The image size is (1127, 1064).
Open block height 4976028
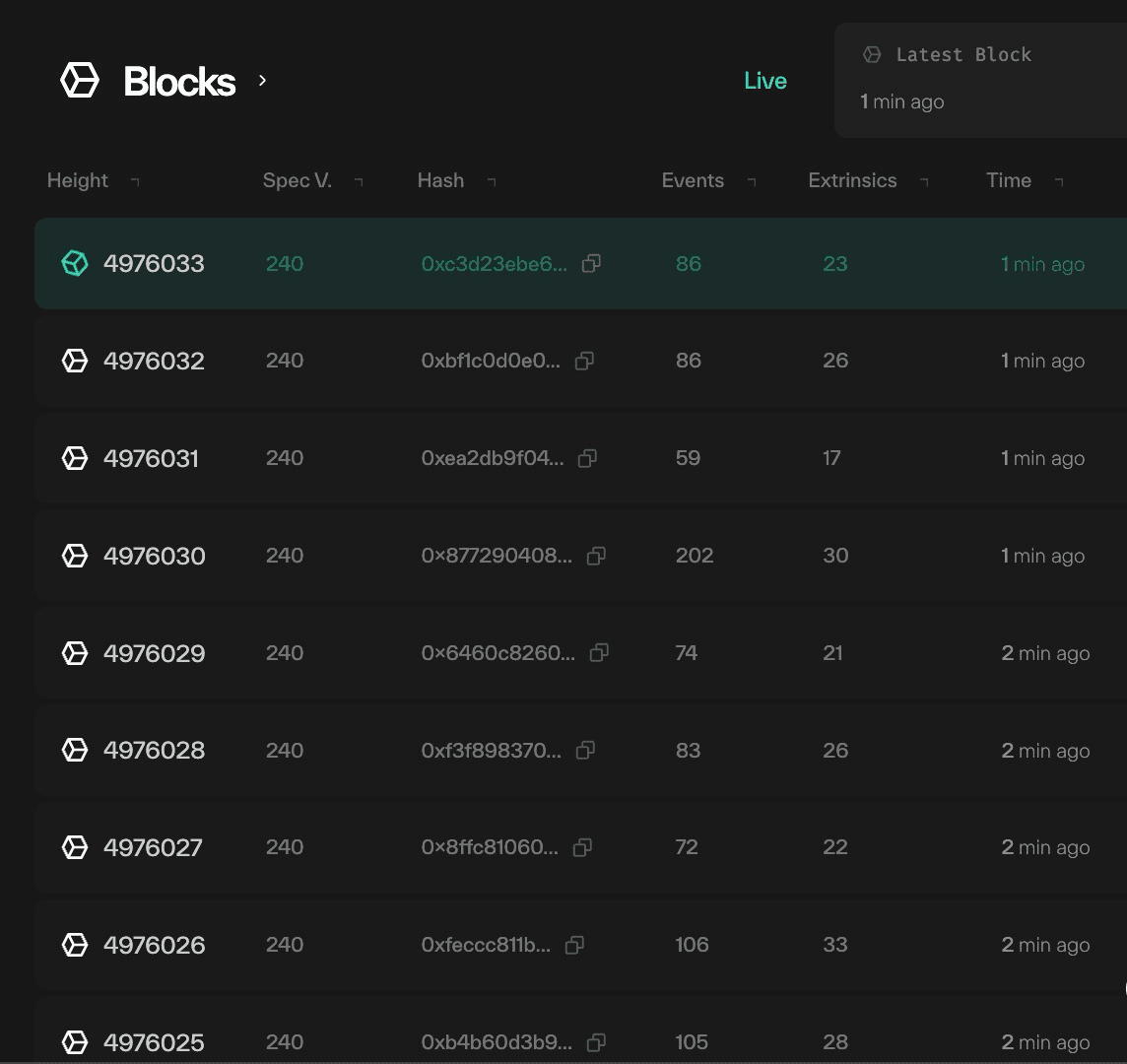155,750
